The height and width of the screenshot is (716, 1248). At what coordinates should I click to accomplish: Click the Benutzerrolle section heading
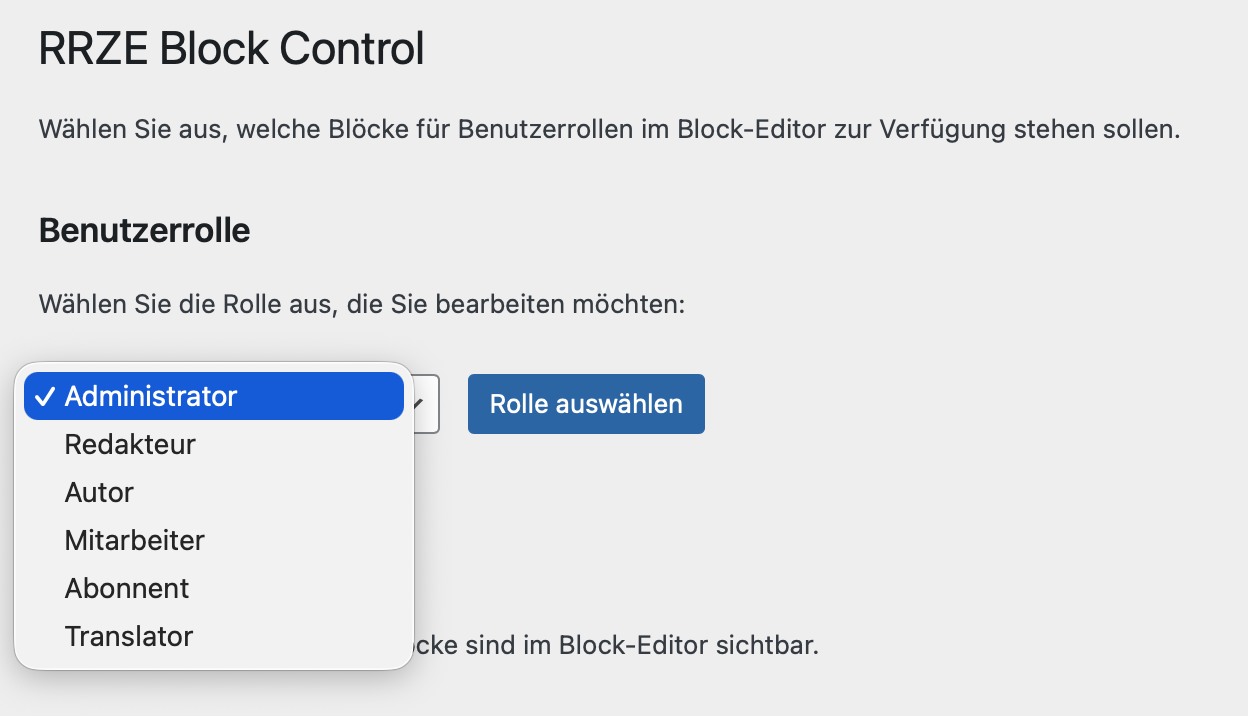tap(144, 230)
